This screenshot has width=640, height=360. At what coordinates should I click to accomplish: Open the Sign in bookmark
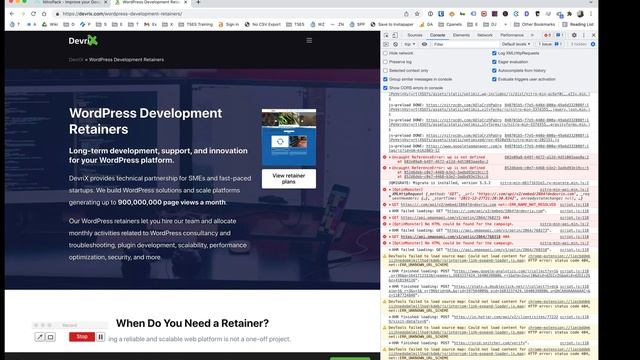click(x=229, y=24)
